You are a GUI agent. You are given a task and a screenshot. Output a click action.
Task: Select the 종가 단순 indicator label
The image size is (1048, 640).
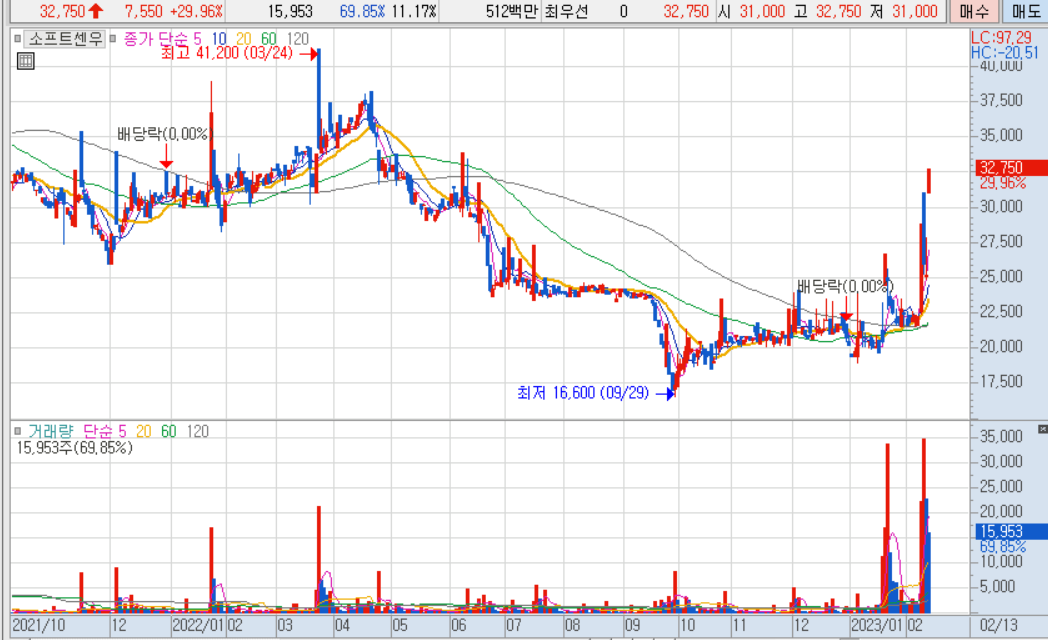[x=156, y=39]
